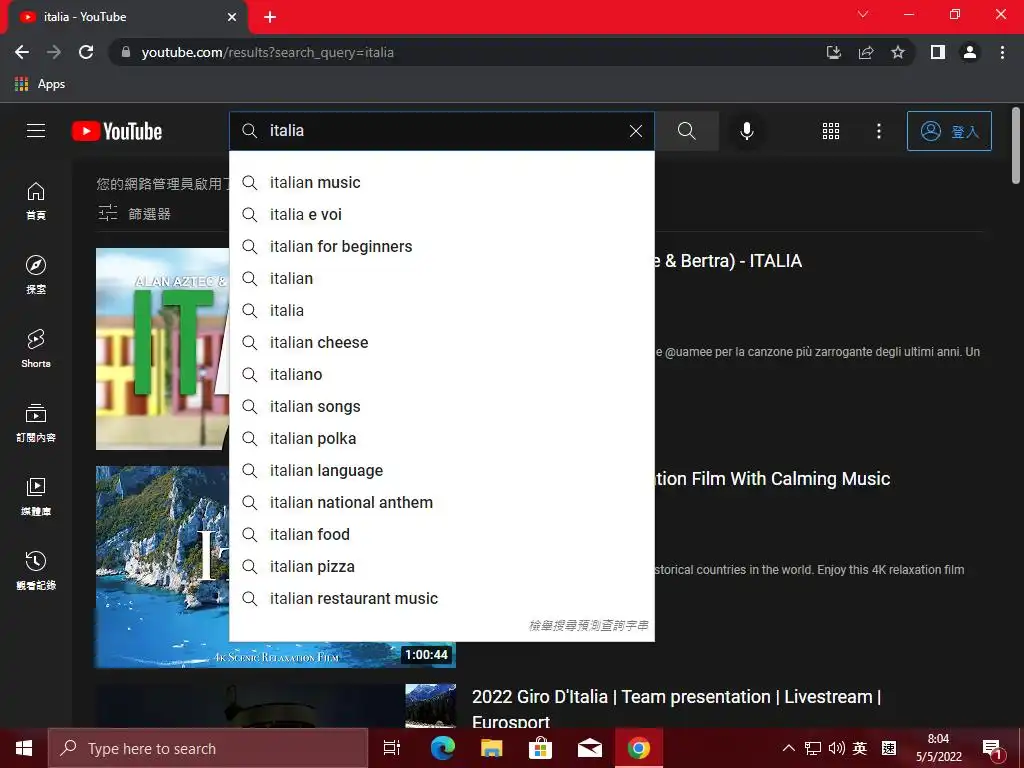
Task: Open YouTube settings three-dot menu
Action: tap(879, 131)
